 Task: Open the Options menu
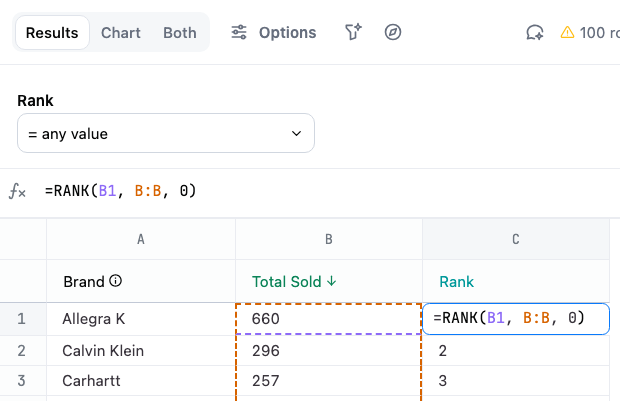click(x=274, y=33)
